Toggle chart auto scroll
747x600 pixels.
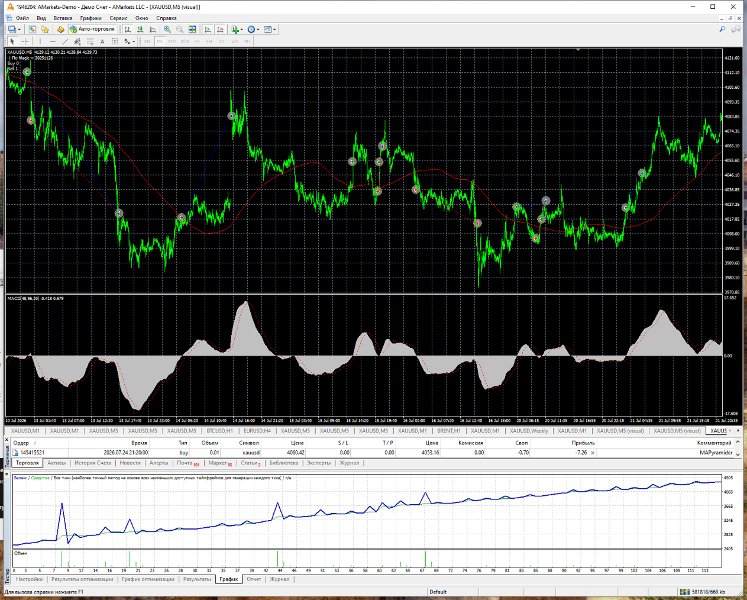[208, 30]
